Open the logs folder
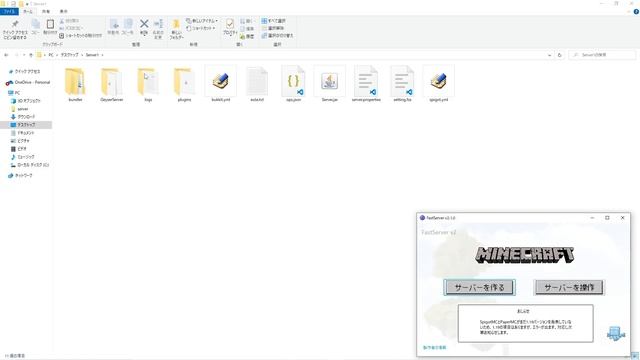The width and height of the screenshot is (640, 360). [148, 84]
